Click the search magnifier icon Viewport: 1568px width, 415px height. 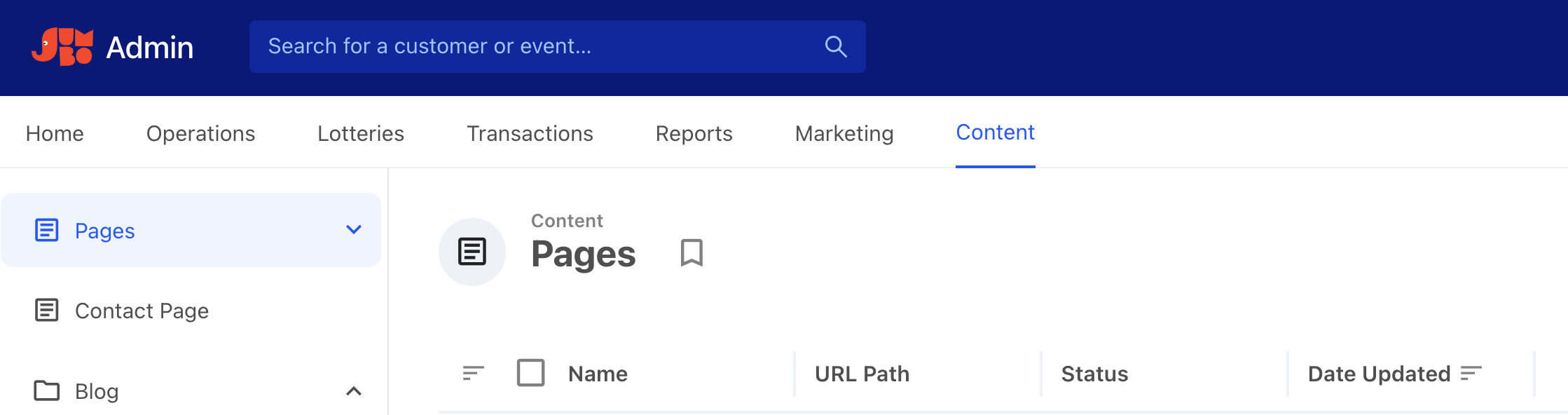[x=835, y=46]
